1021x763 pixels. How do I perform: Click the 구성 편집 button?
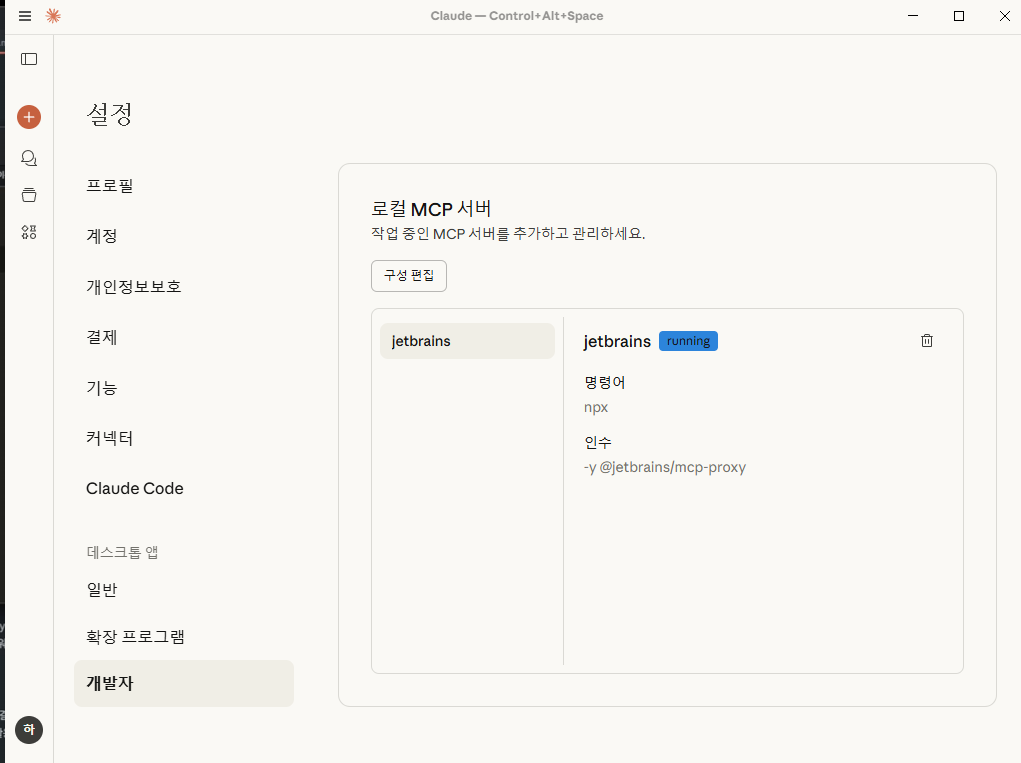[409, 276]
